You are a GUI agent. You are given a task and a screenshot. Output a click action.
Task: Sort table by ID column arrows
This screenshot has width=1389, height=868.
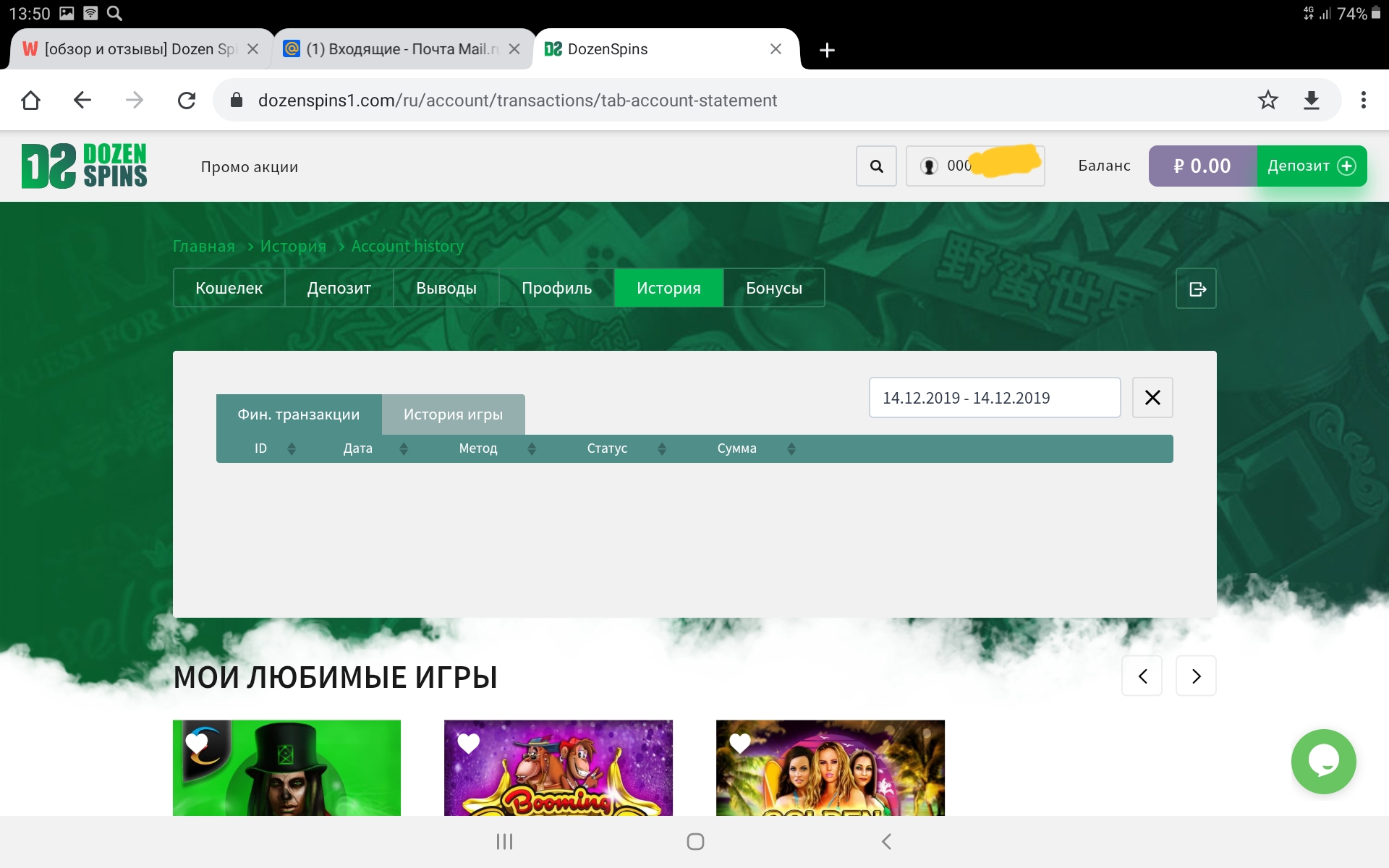coord(292,448)
